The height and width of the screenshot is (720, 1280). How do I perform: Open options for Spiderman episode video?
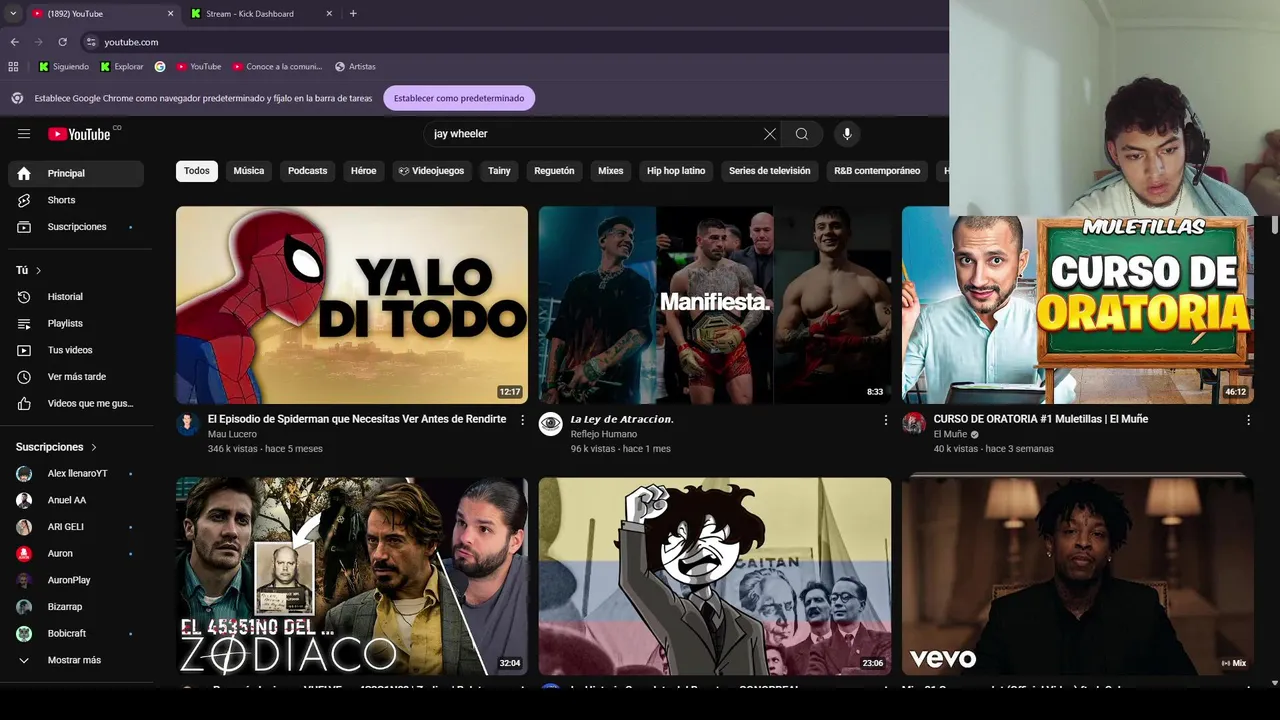[522, 420]
